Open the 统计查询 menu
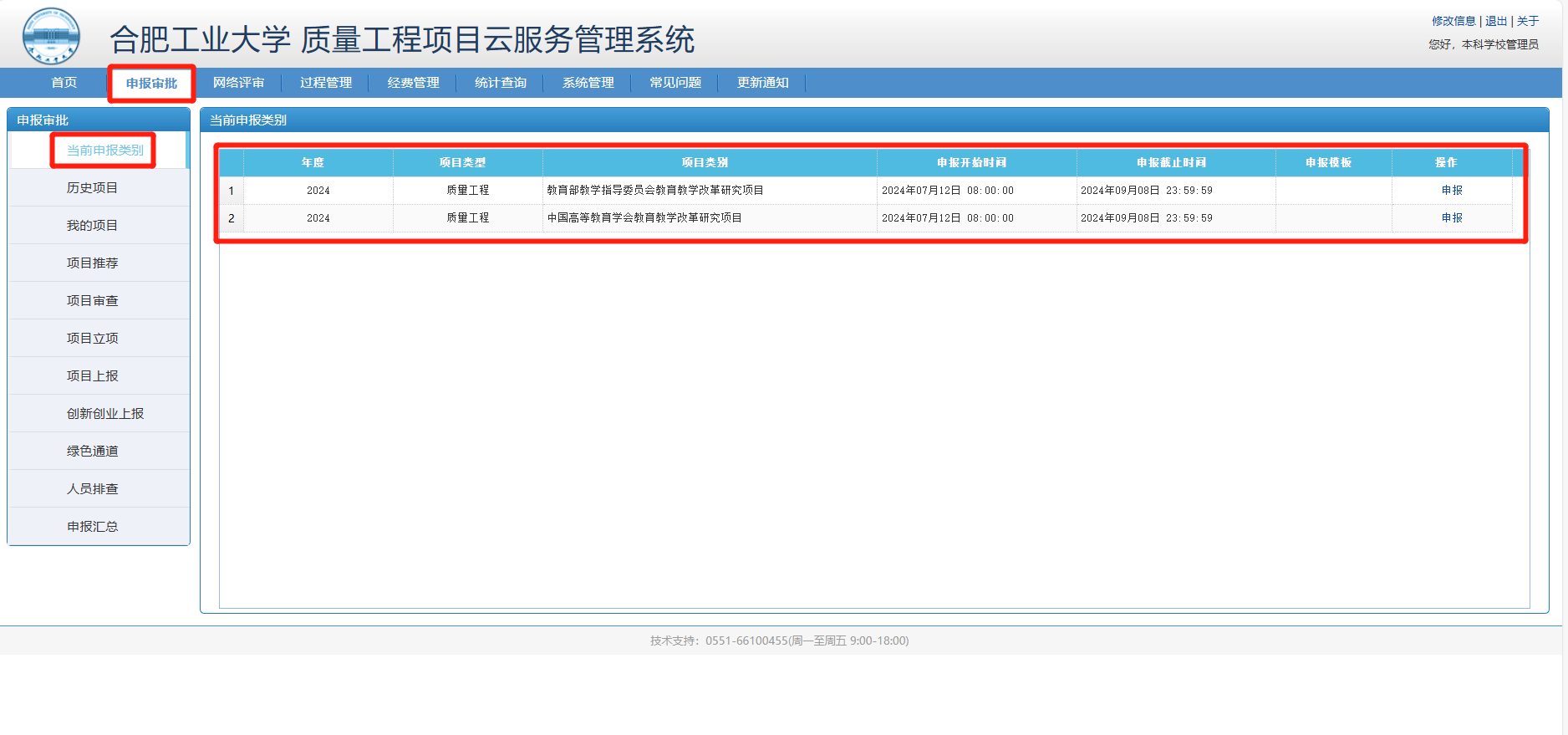1568x735 pixels. click(501, 83)
